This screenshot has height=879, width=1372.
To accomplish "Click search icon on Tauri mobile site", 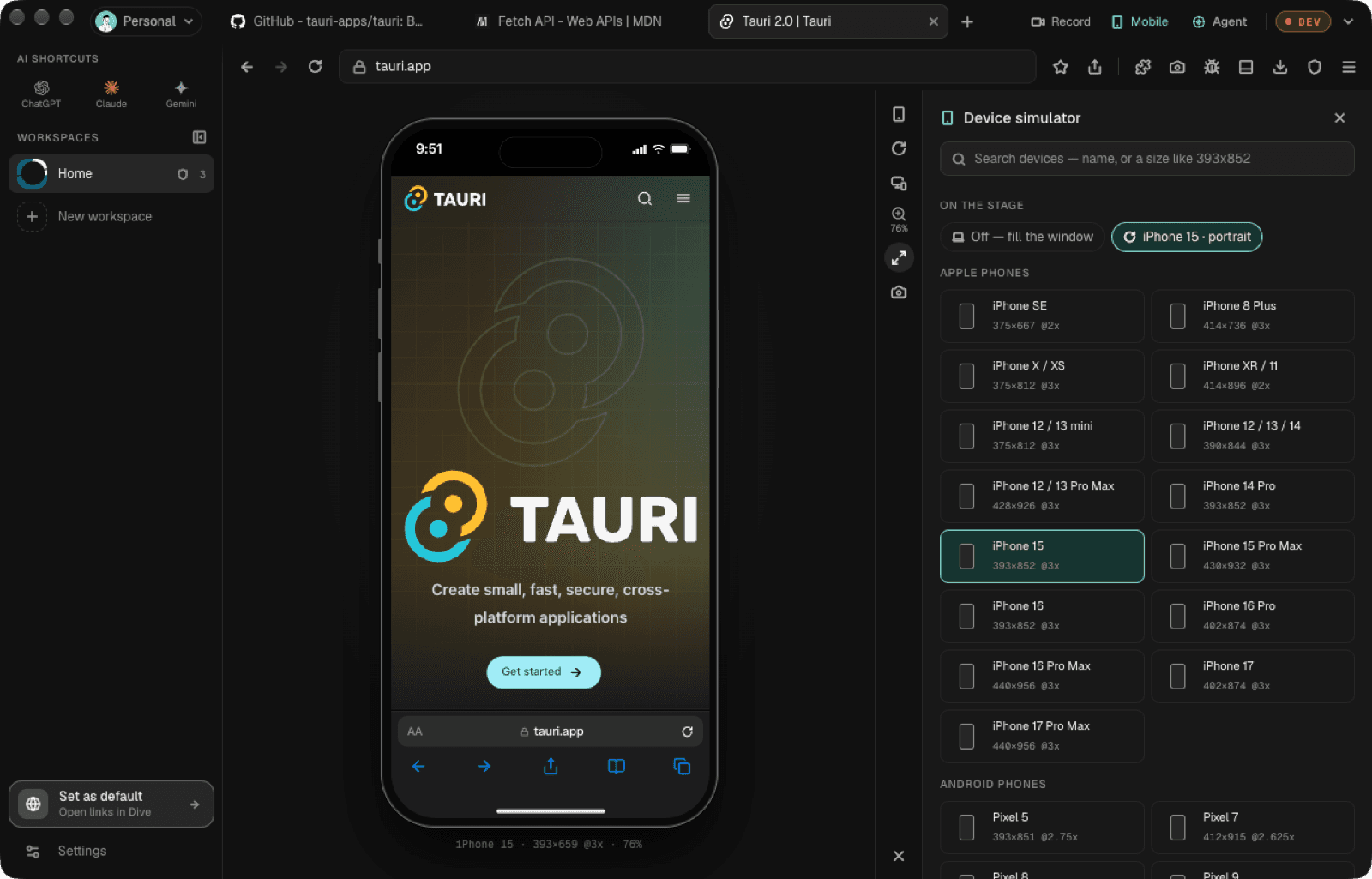I will click(645, 199).
